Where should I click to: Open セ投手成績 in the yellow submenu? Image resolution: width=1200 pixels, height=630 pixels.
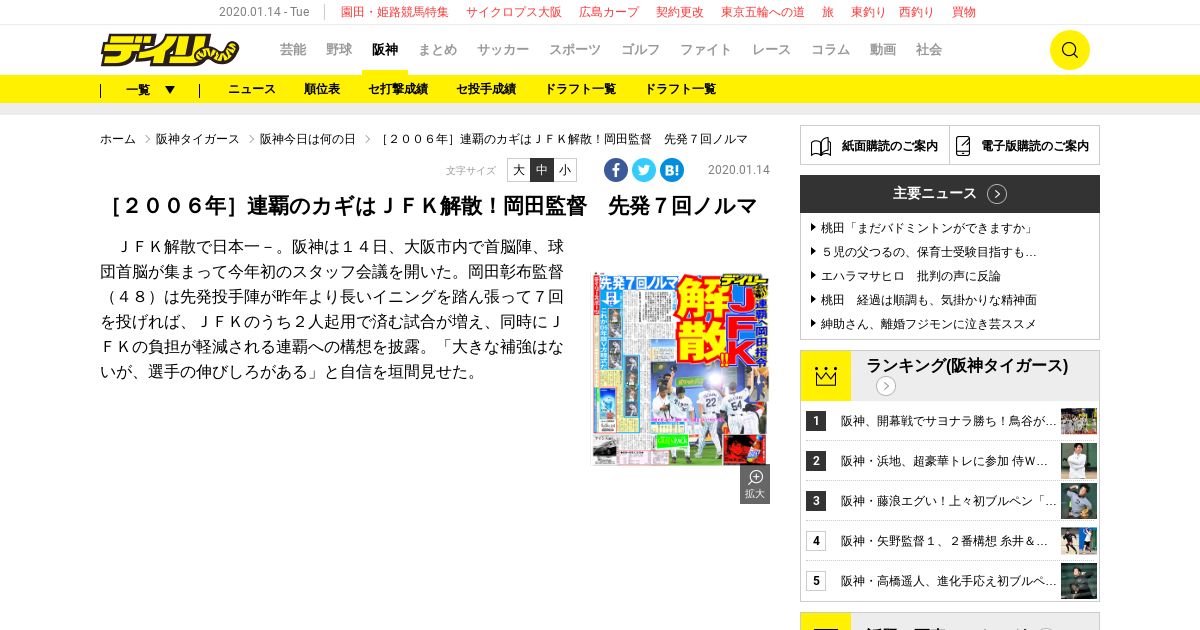(486, 89)
